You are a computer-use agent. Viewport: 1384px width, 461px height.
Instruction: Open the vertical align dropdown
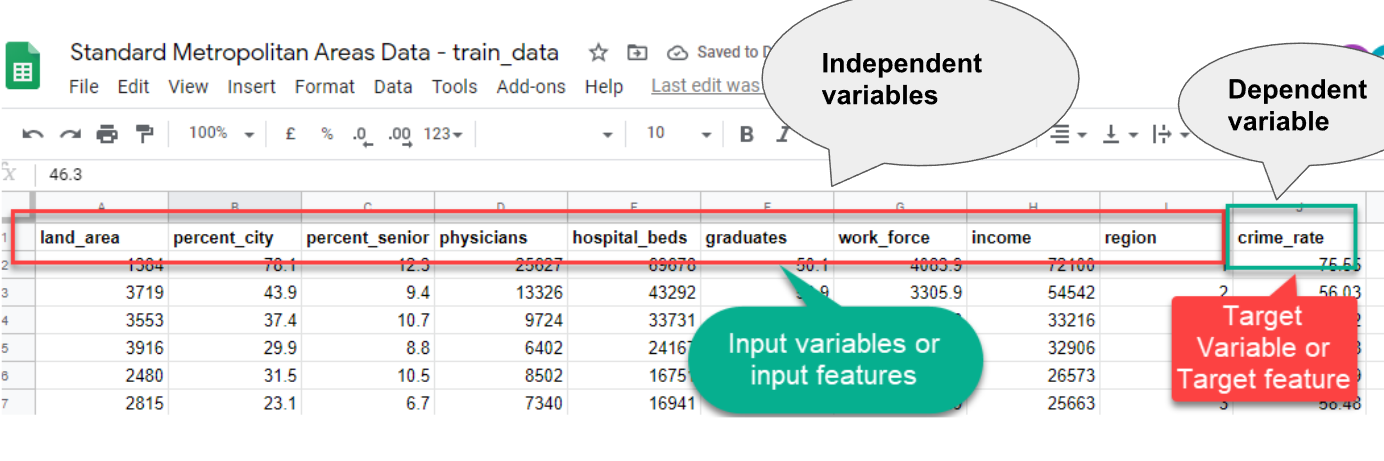click(1118, 134)
